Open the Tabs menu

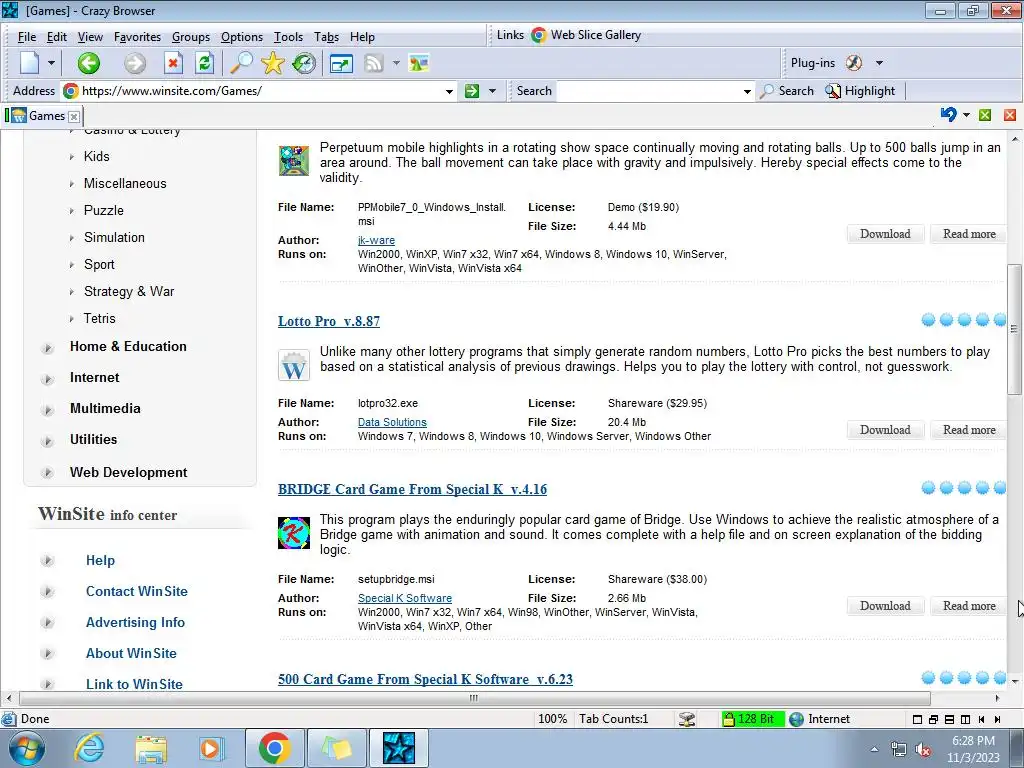click(x=327, y=37)
